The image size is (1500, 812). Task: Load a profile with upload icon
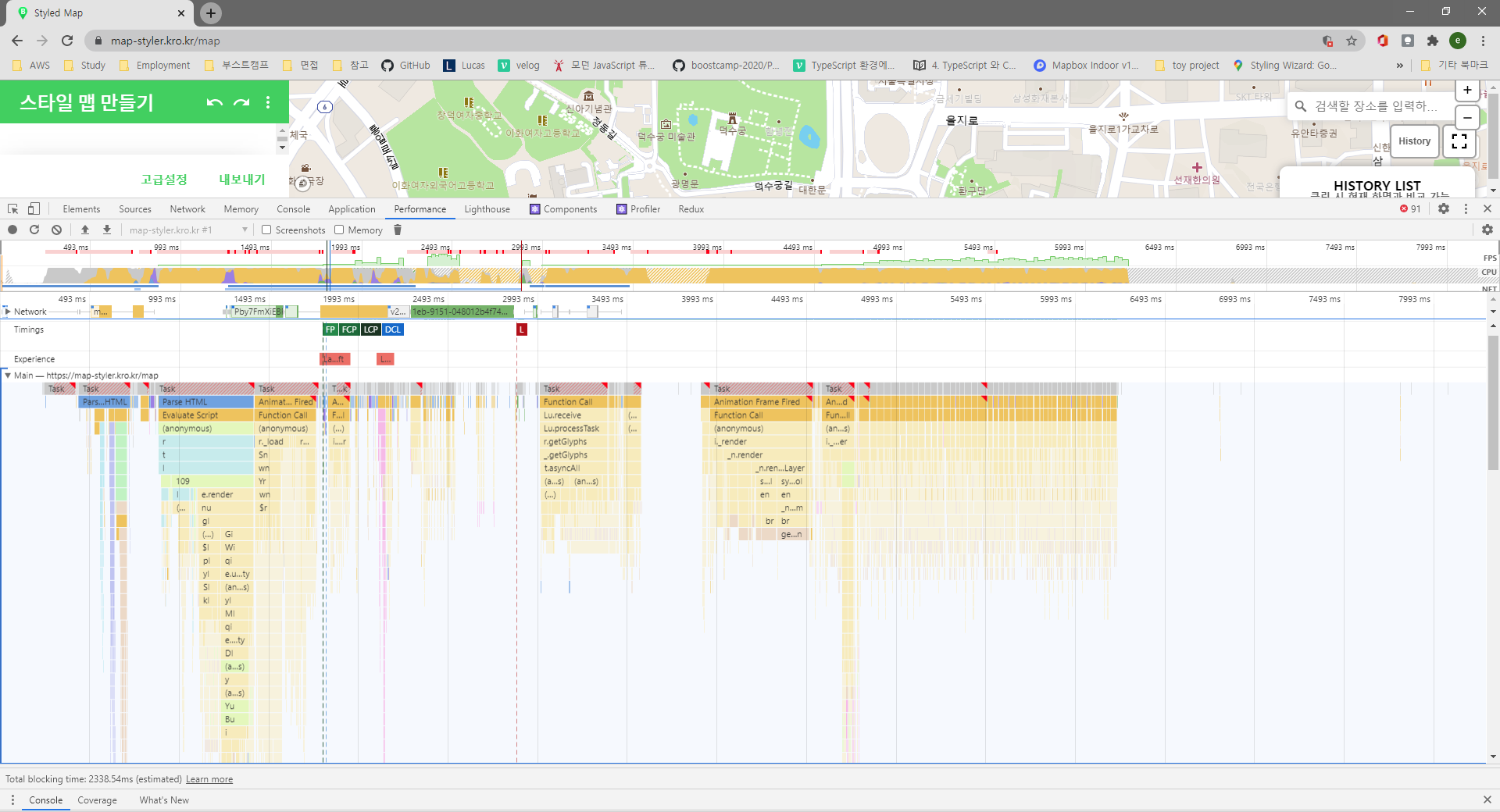(x=85, y=230)
